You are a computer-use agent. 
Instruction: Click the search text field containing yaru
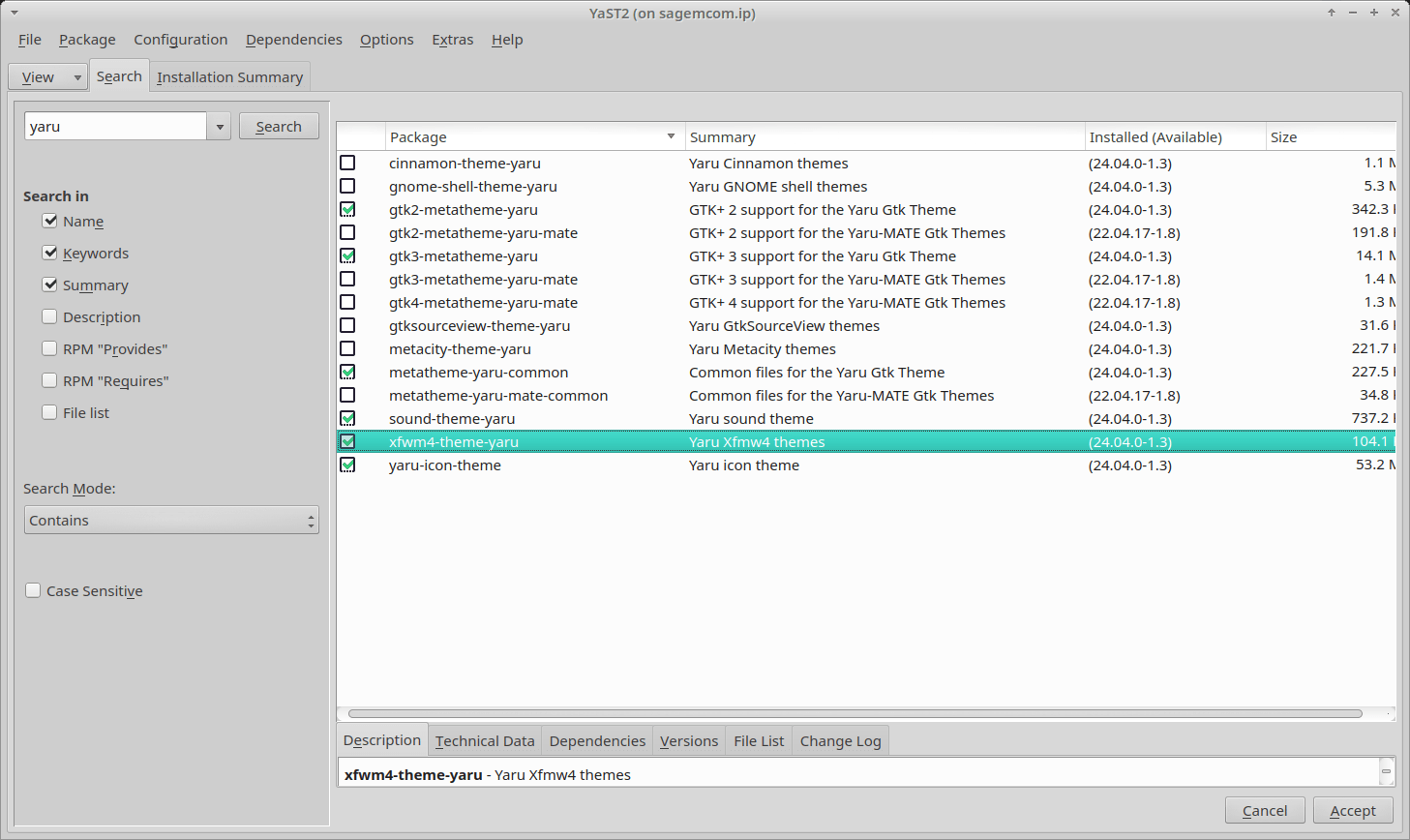click(x=115, y=127)
